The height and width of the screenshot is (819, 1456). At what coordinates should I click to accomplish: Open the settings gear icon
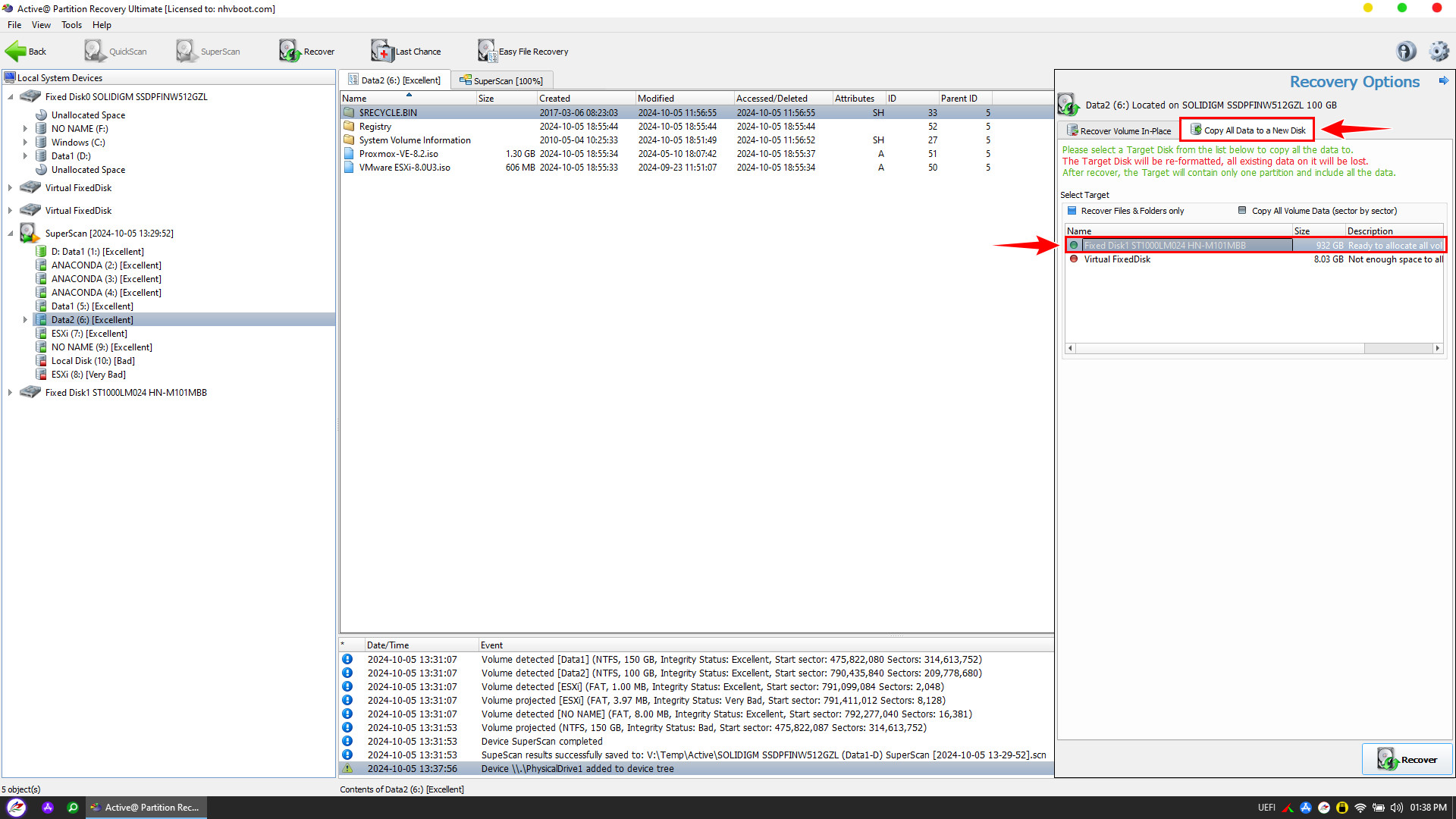tap(1439, 51)
